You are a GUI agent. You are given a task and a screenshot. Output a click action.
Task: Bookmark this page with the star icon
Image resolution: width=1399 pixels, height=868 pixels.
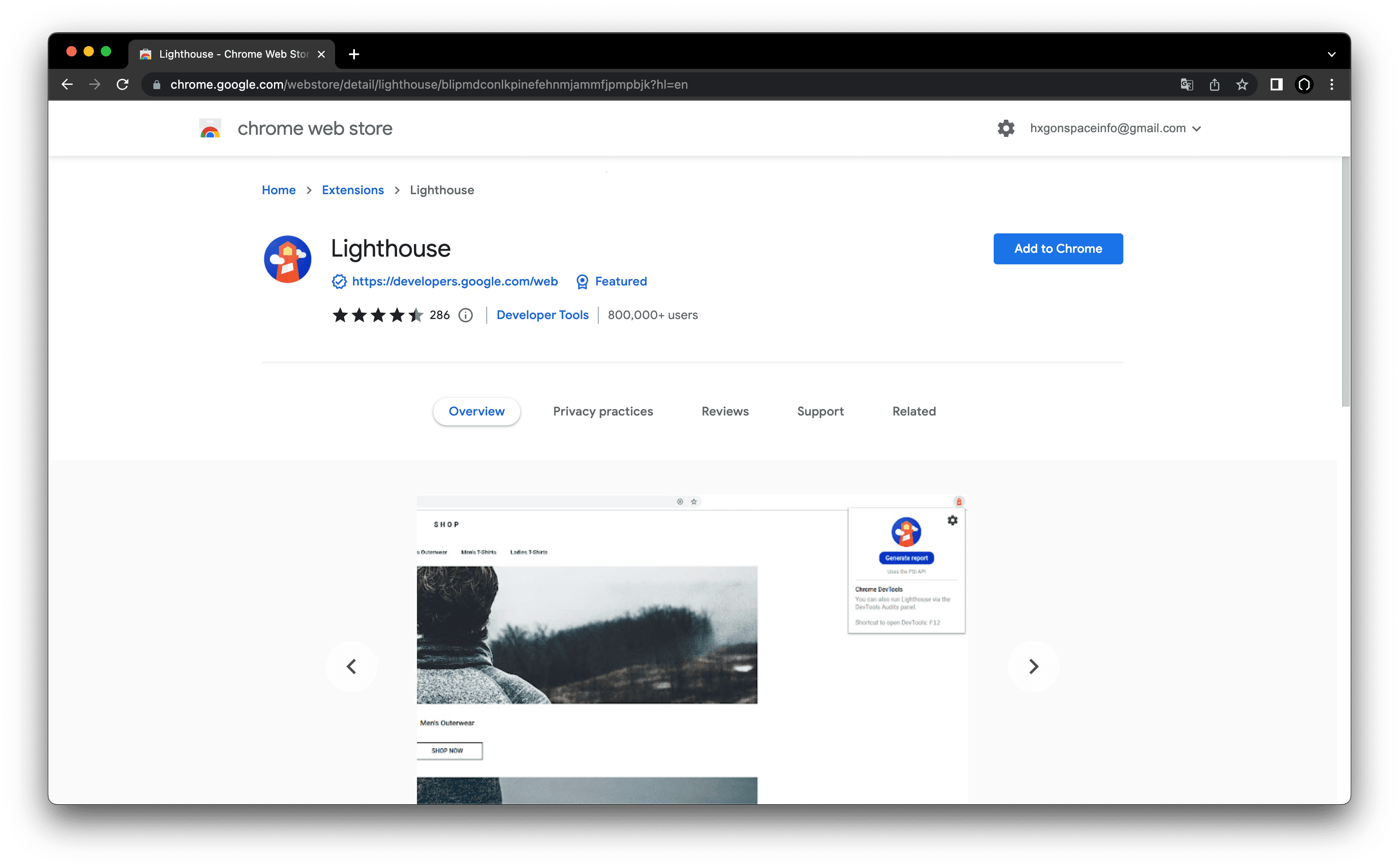(1242, 84)
